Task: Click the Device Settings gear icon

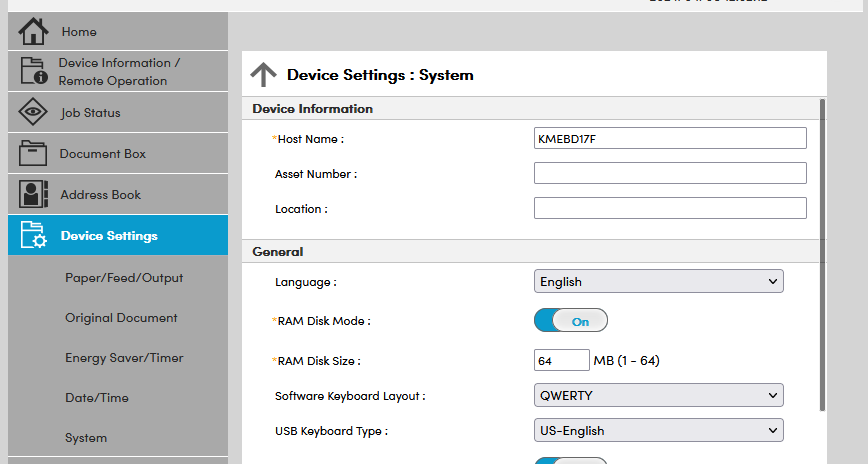Action: click(x=33, y=236)
